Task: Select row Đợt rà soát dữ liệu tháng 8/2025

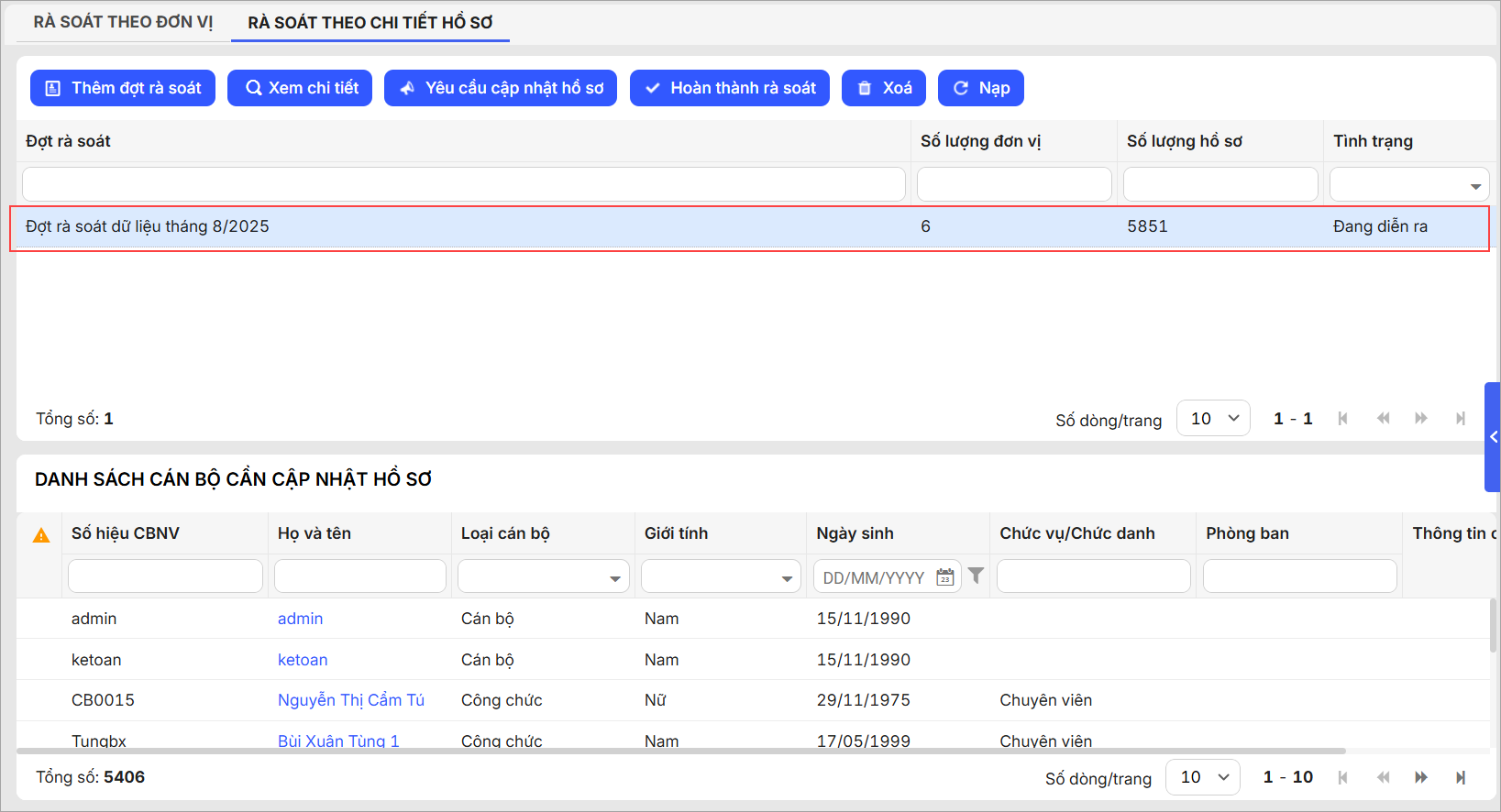Action: pyautogui.click(x=749, y=227)
